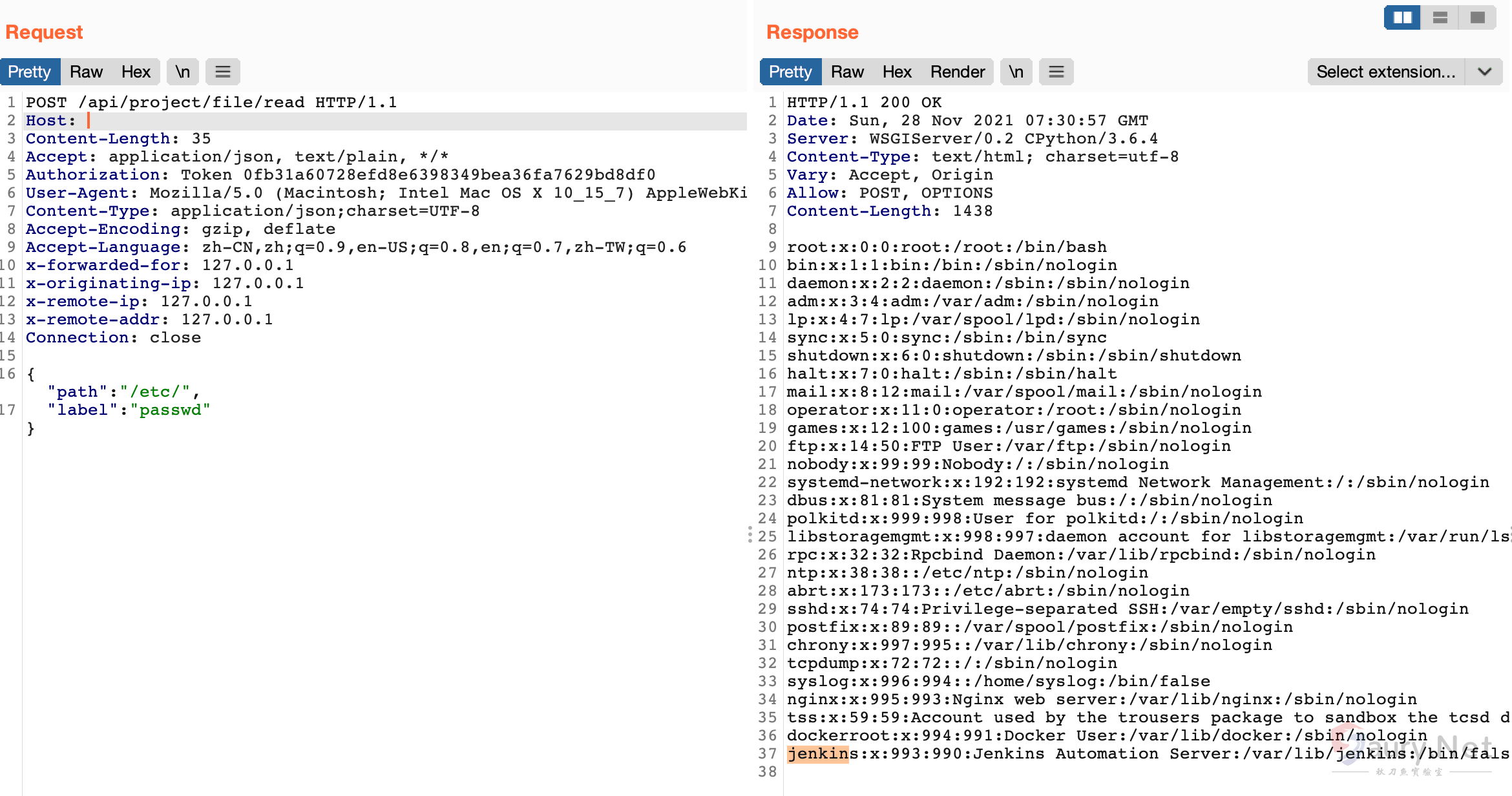
Task: Toggle Request non-printable characters \n button
Action: pyautogui.click(x=183, y=72)
